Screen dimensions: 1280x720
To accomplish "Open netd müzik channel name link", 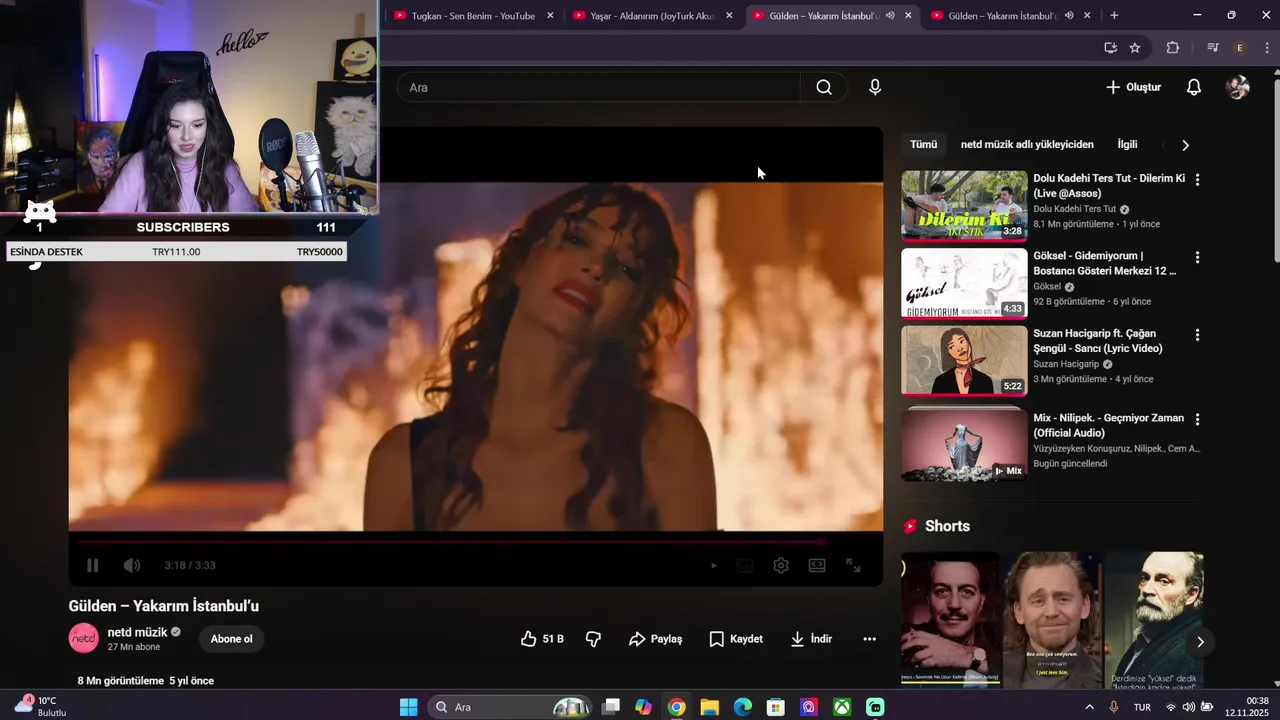I will click(137, 632).
